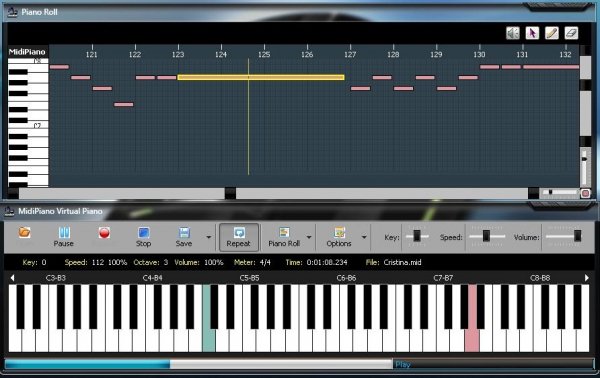
Task: Click measure 125 on the ruler
Action: pos(264,54)
